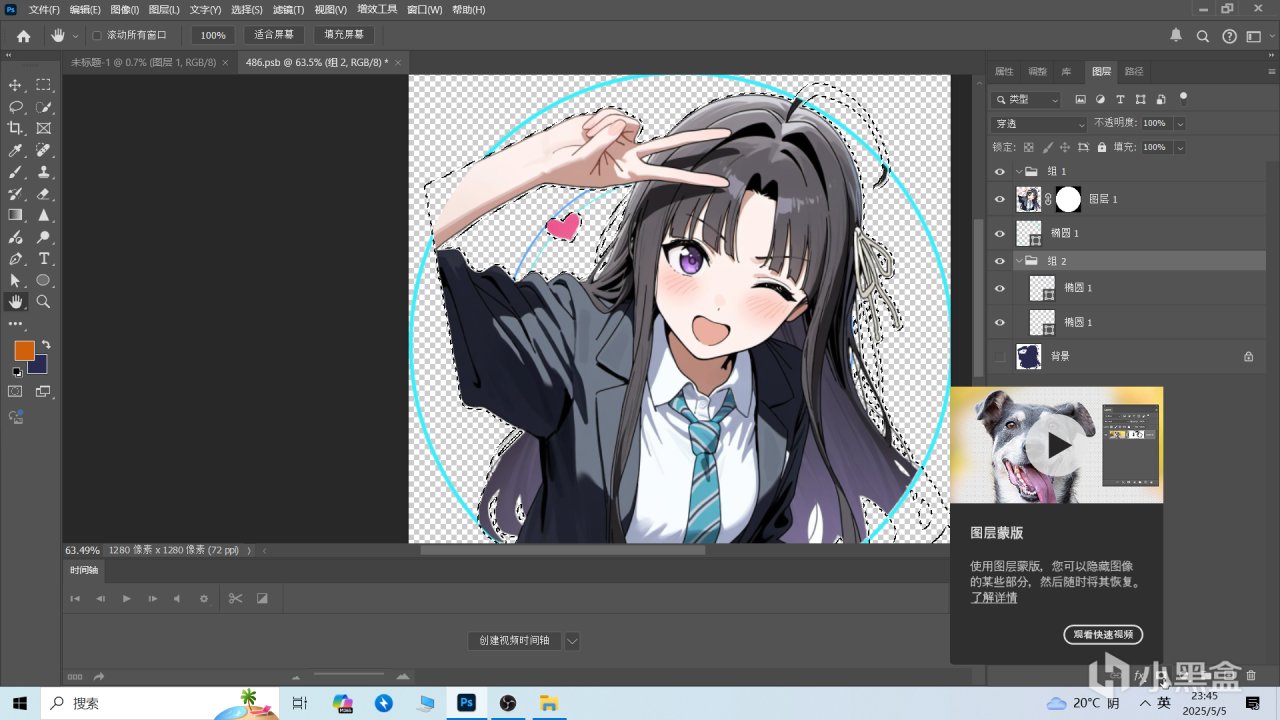Click the 观看快速视频 button
Screen dimensions: 1280x720
tap(1103, 634)
